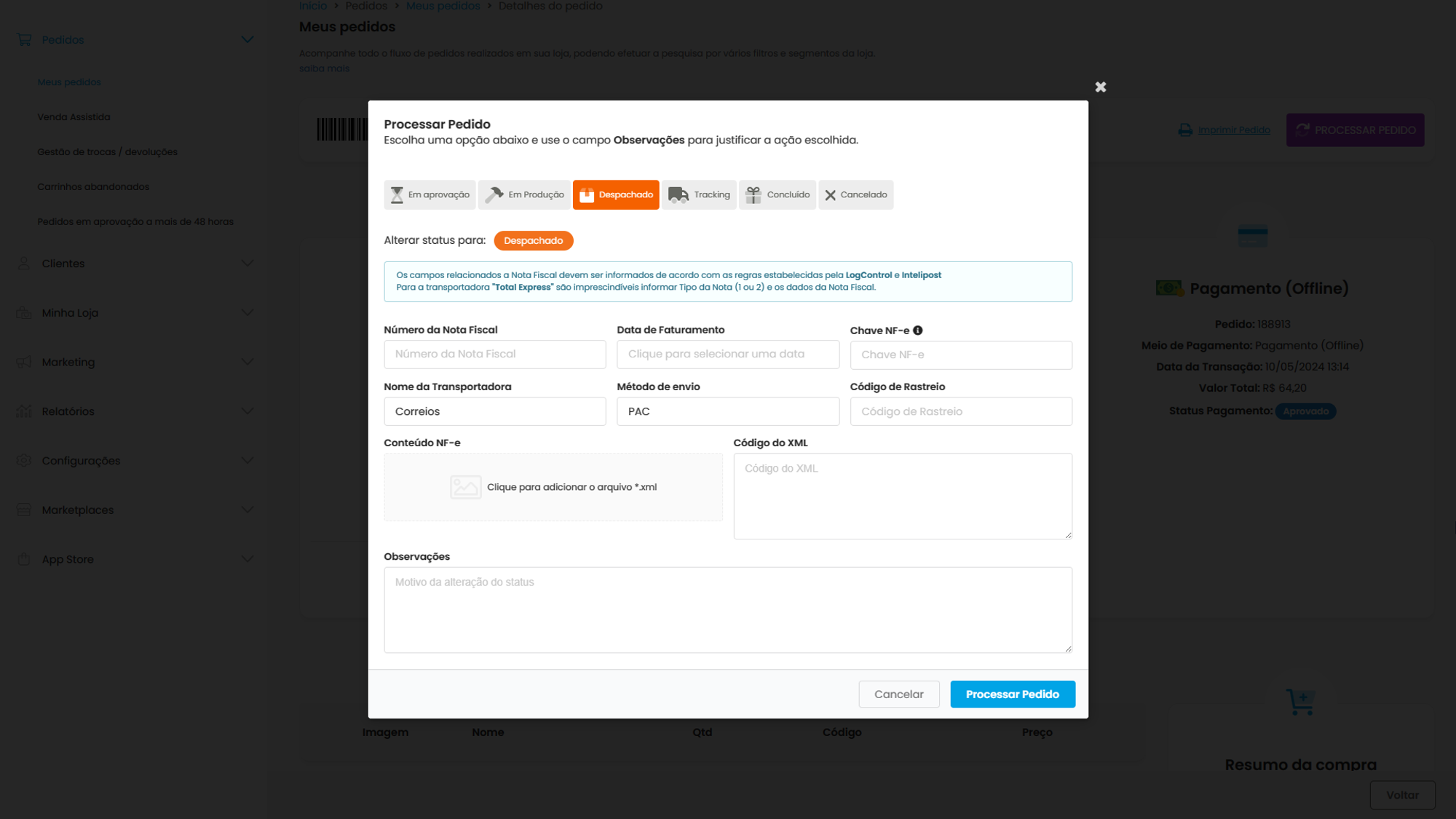Select the Em Produção status tab

pyautogui.click(x=524, y=194)
